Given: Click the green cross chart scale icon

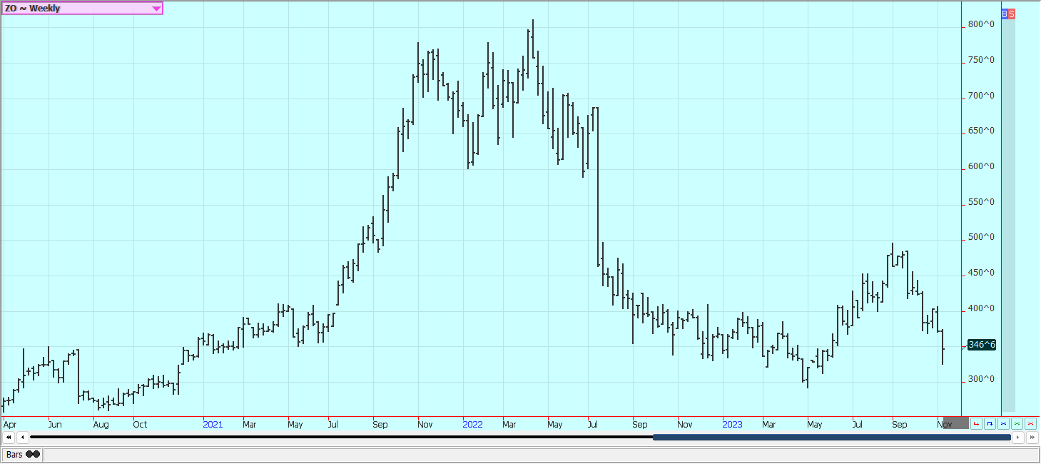Looking at the screenshot, I should coord(1017,423).
